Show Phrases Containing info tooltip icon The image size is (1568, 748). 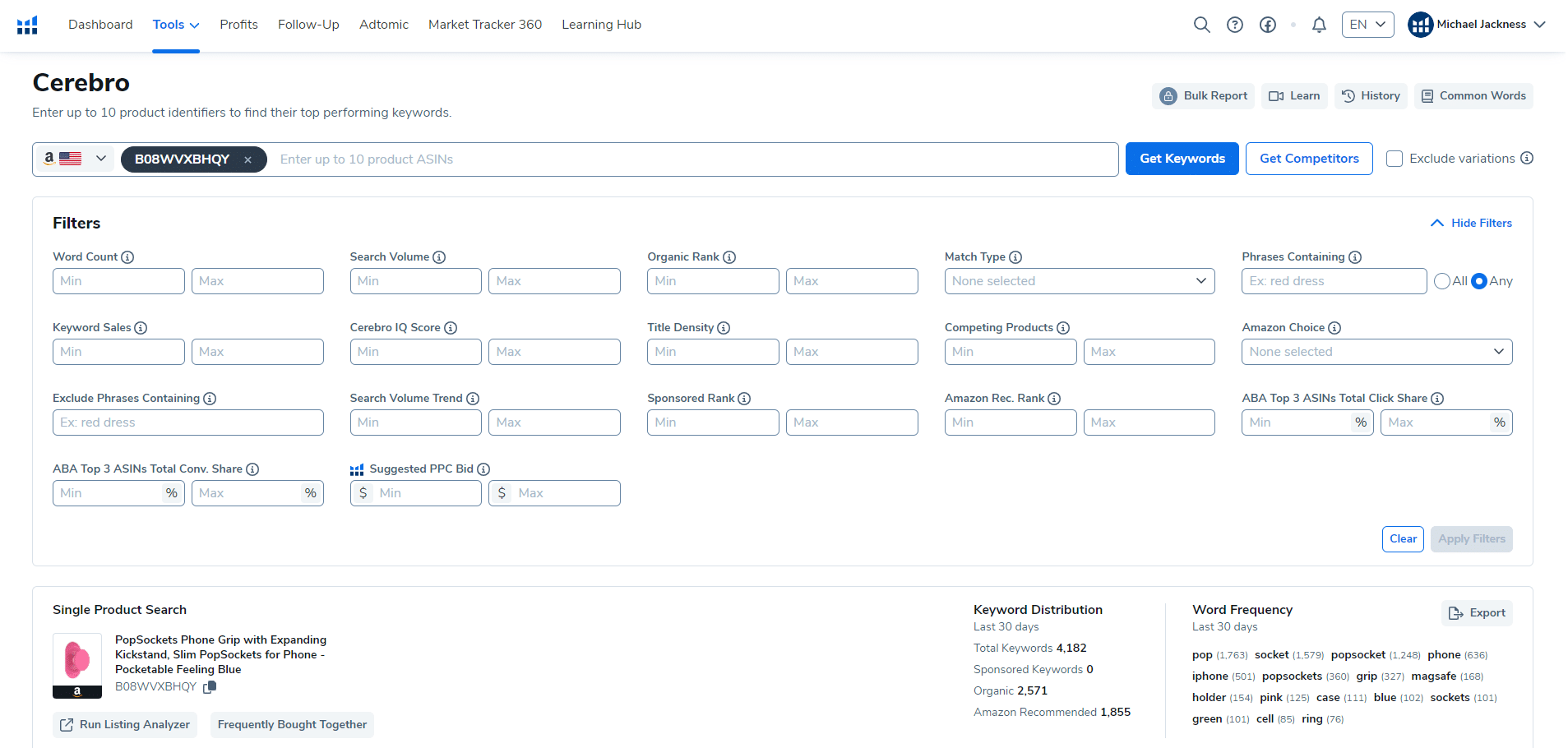click(1355, 257)
